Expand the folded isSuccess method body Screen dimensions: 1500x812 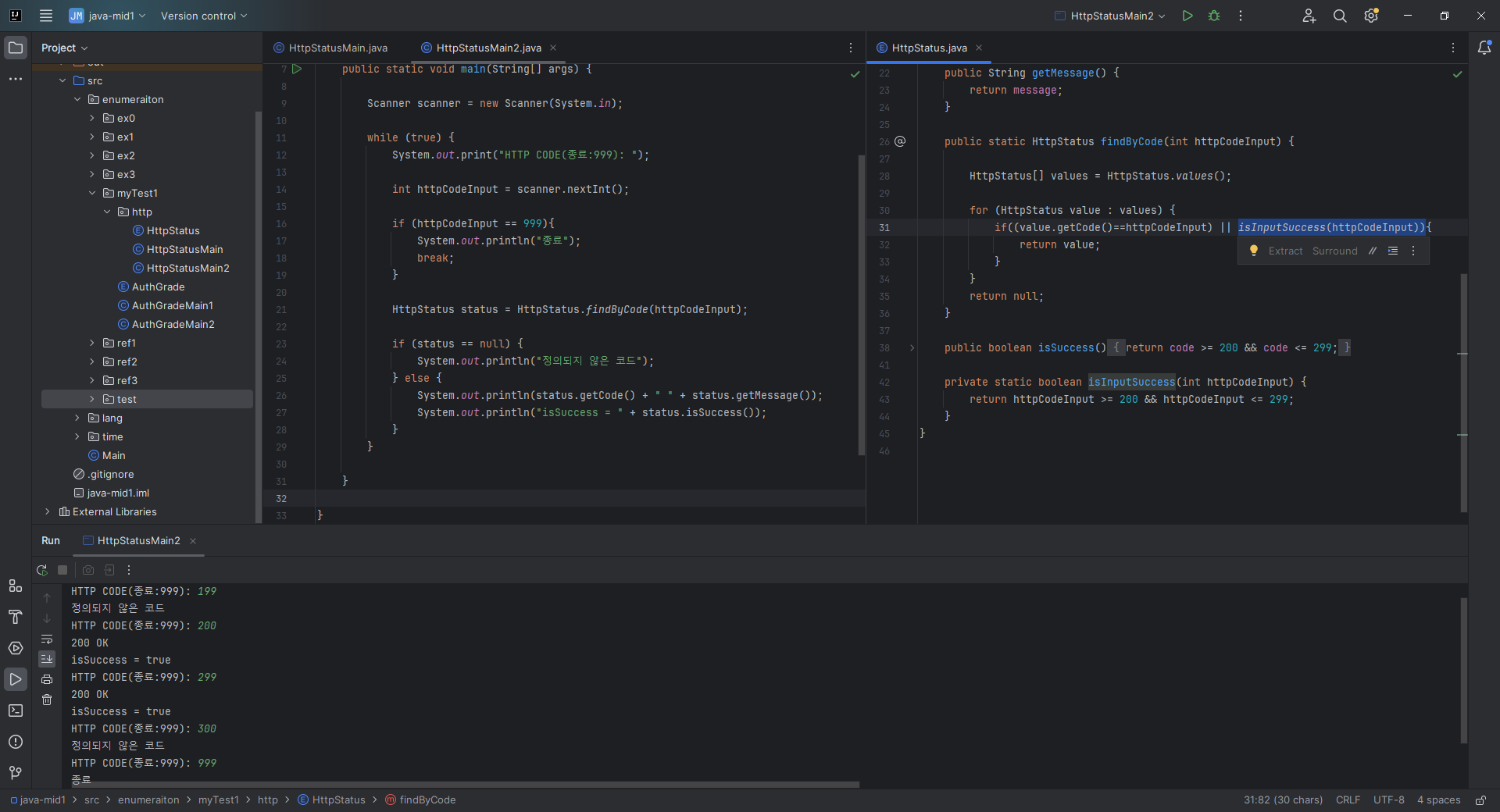tap(912, 347)
